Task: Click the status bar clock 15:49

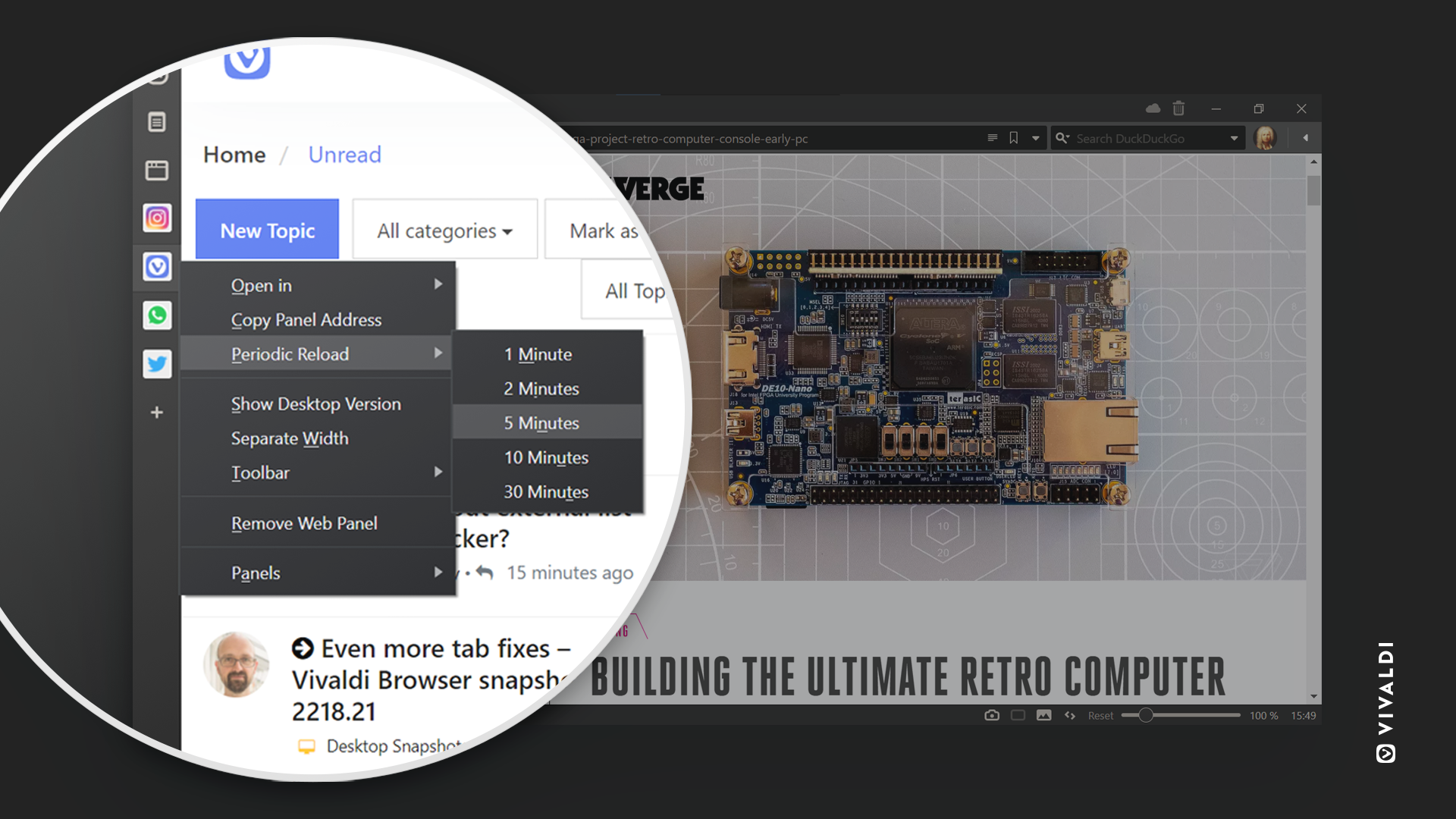Action: pyautogui.click(x=1304, y=715)
